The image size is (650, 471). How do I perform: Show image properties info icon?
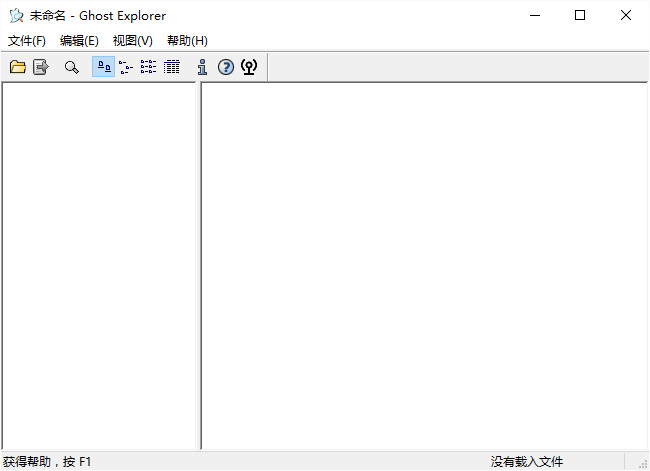pos(202,67)
